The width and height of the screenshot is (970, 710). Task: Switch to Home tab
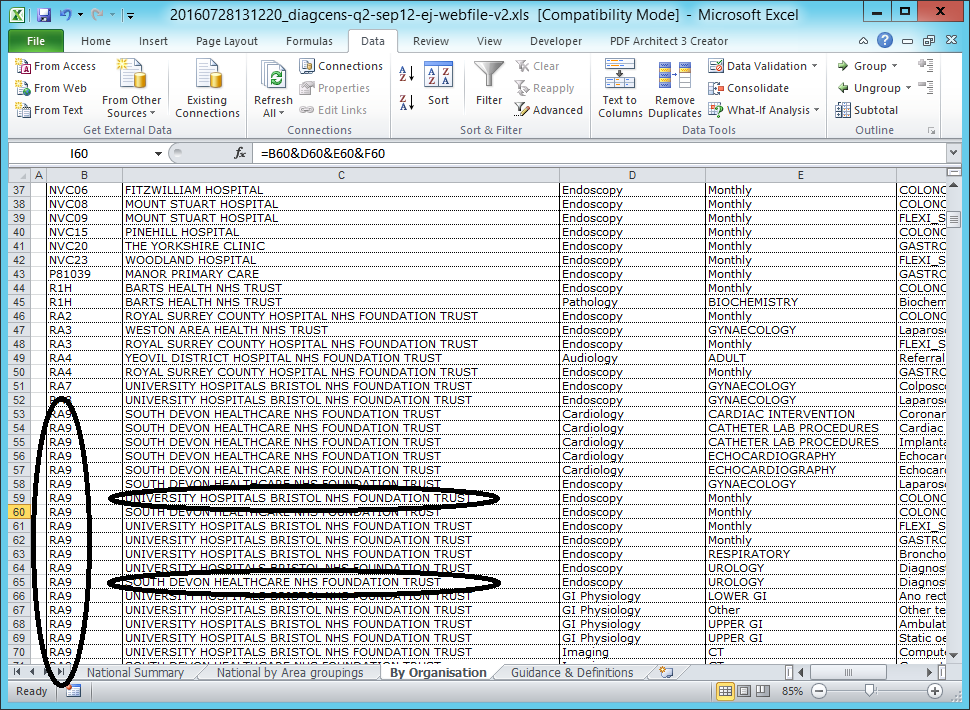pyautogui.click(x=96, y=41)
